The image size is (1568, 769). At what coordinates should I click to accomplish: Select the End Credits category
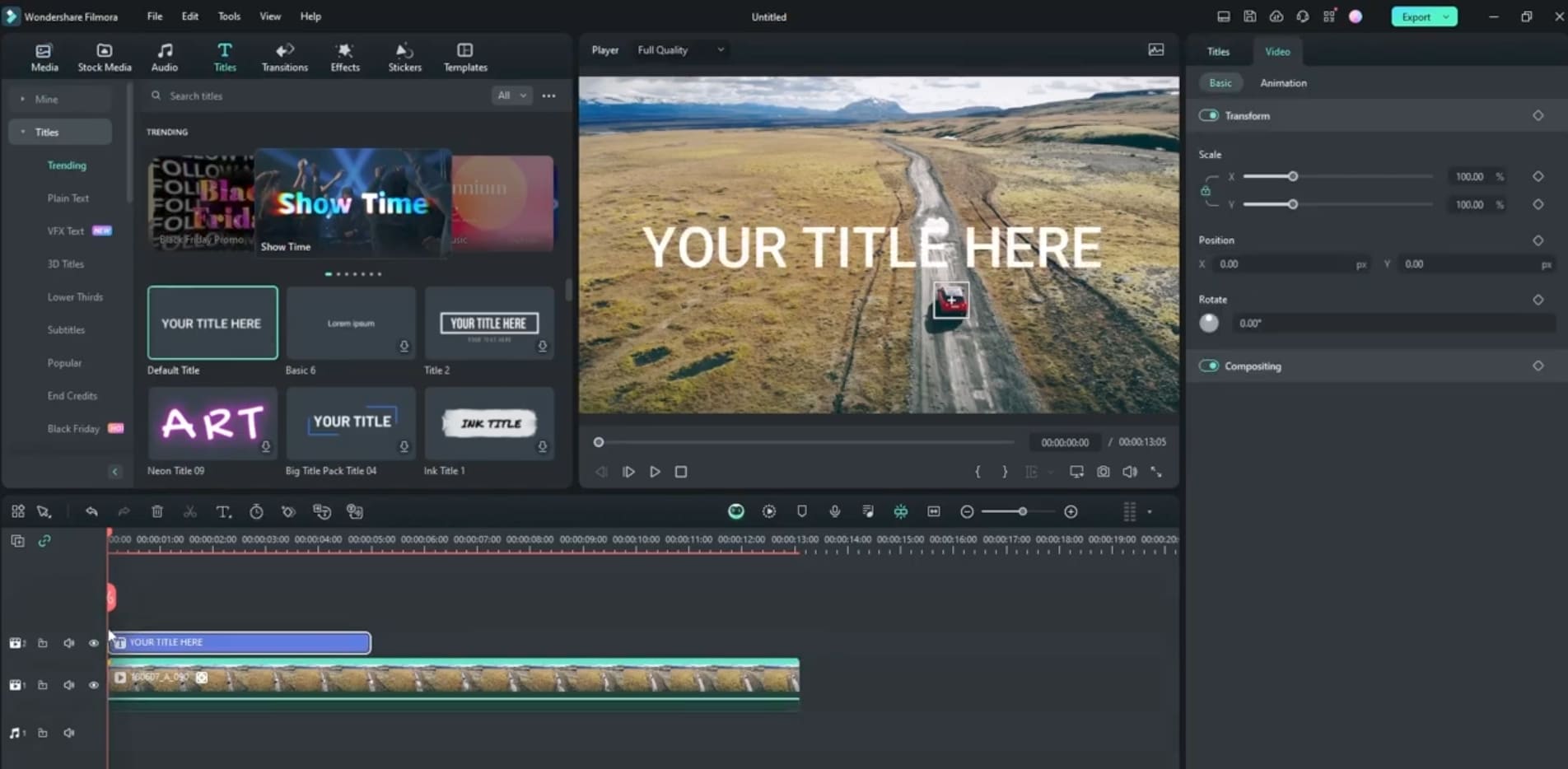point(72,396)
